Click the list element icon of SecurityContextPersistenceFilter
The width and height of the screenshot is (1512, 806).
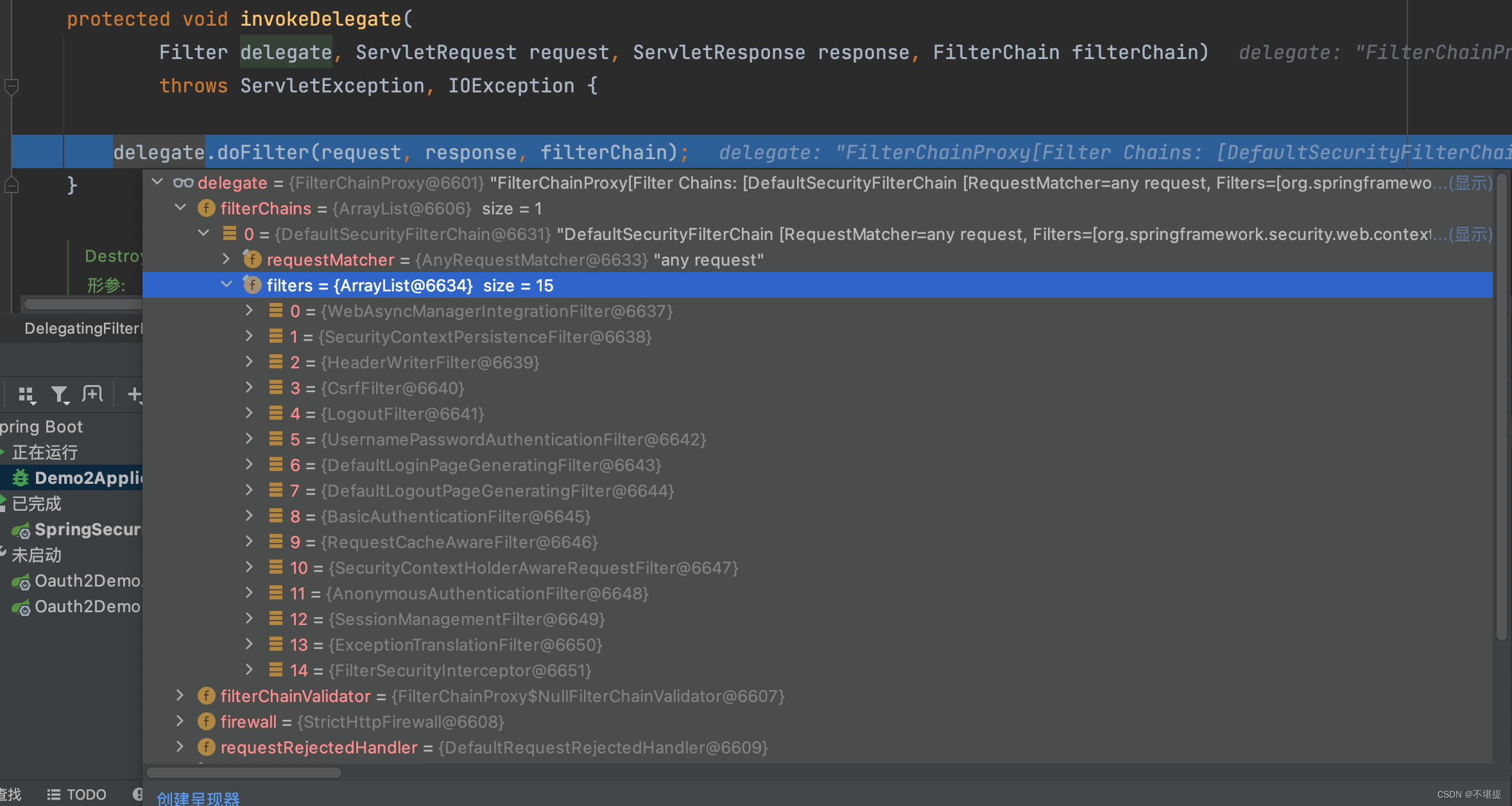[x=276, y=336]
